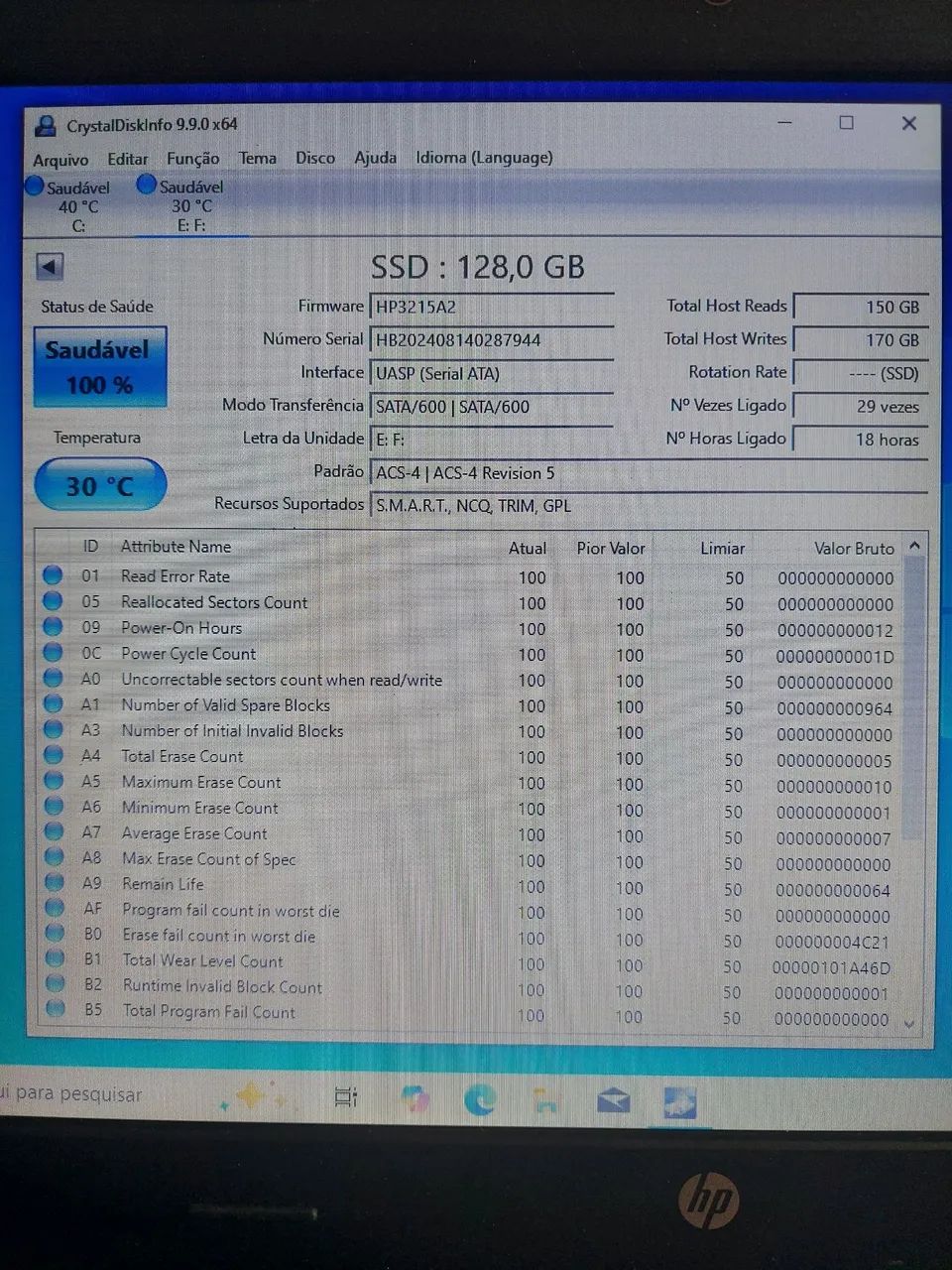
Task: Click the Nº Horas Ligado value 18 horas
Action: (x=861, y=440)
